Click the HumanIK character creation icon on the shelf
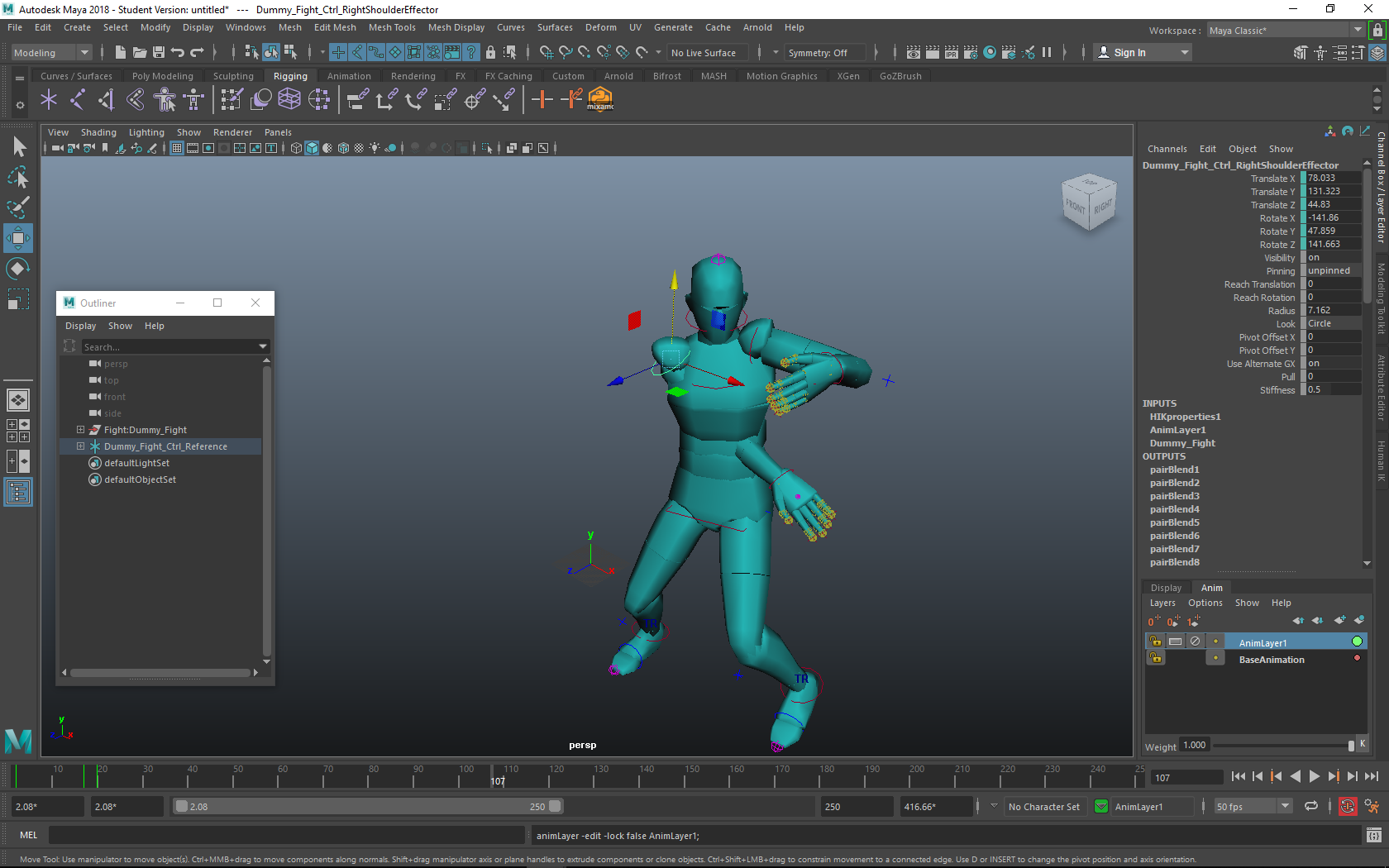This screenshot has height=868, width=1389. tap(165, 99)
